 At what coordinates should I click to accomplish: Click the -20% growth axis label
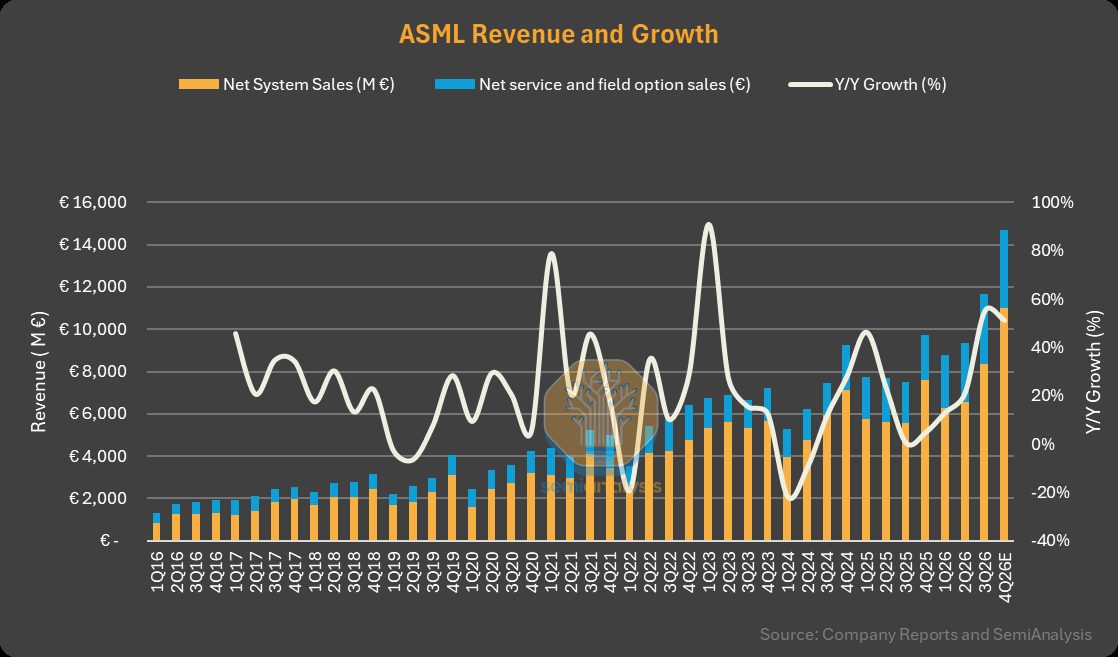1050,492
